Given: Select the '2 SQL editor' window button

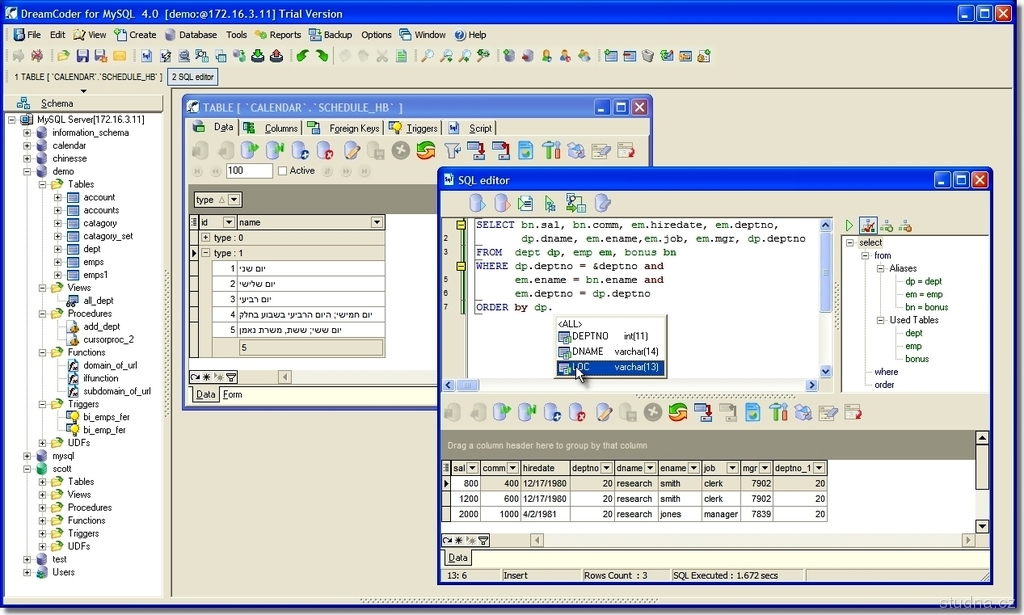Looking at the screenshot, I should [194, 77].
